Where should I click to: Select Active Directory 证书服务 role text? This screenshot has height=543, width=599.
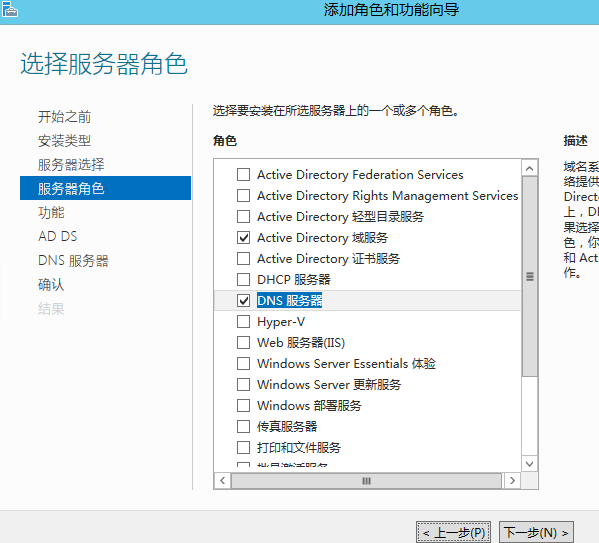[x=329, y=259]
